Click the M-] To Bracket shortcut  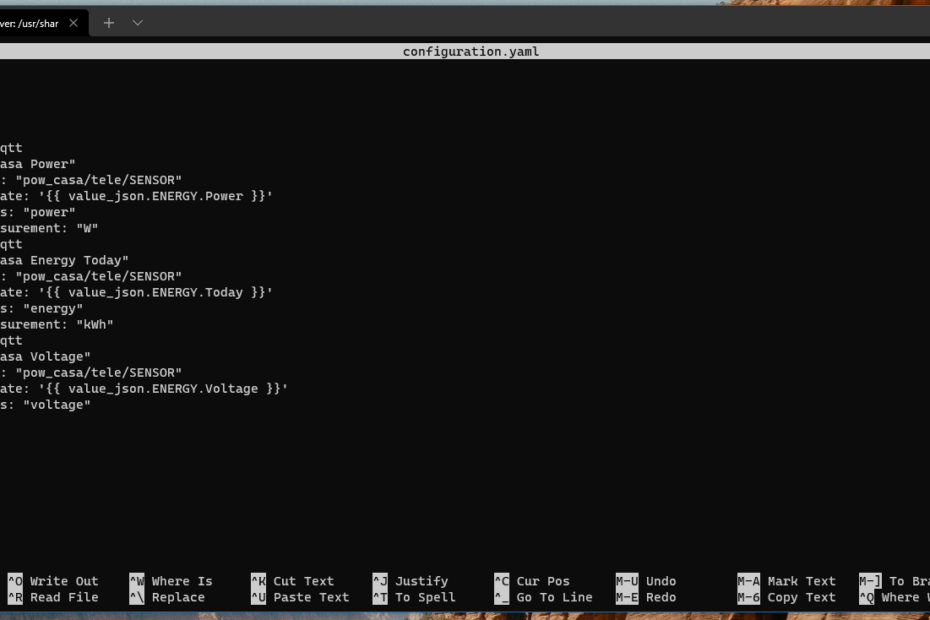[x=894, y=581]
